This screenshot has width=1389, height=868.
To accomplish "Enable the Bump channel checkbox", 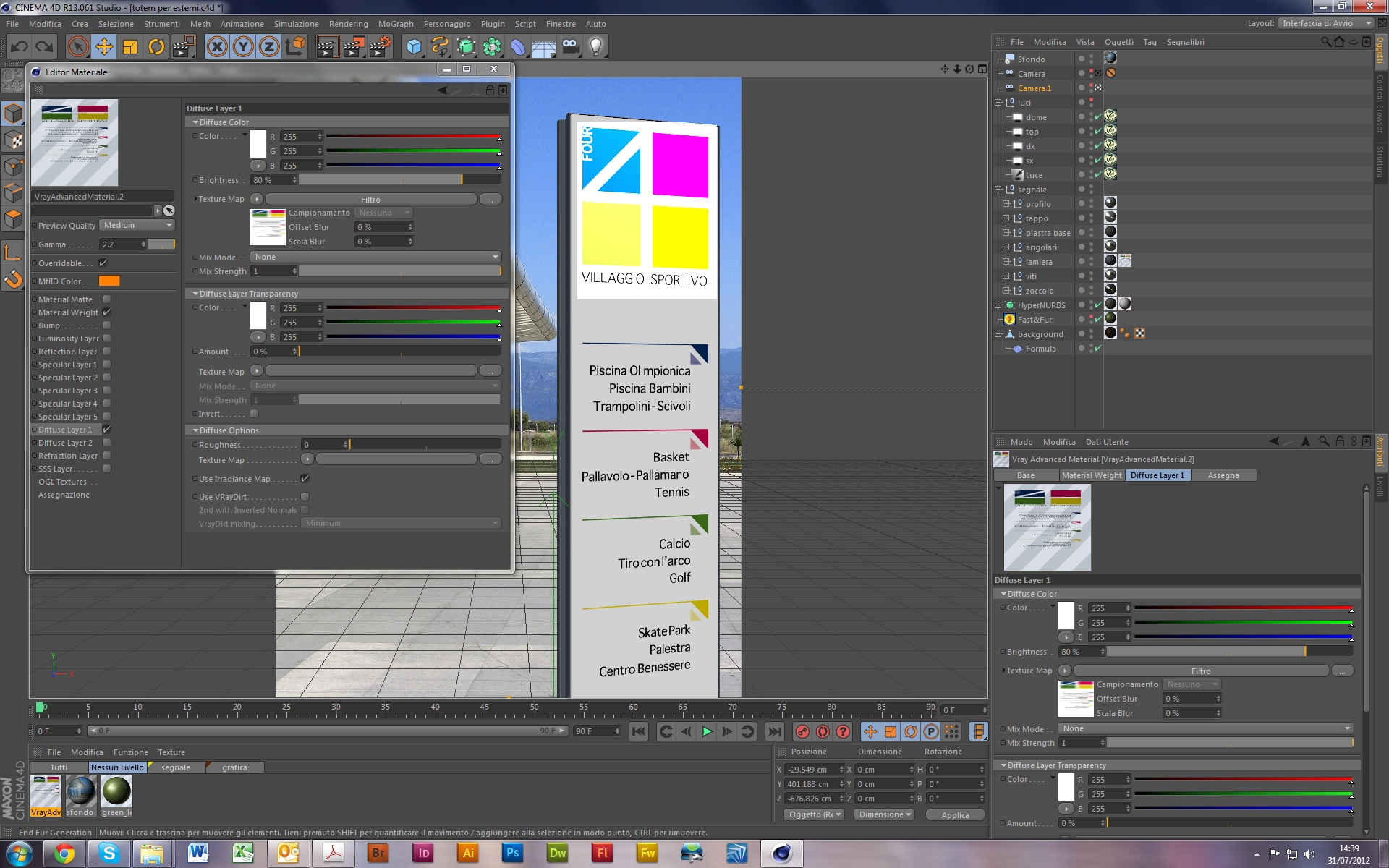I will (x=106, y=325).
